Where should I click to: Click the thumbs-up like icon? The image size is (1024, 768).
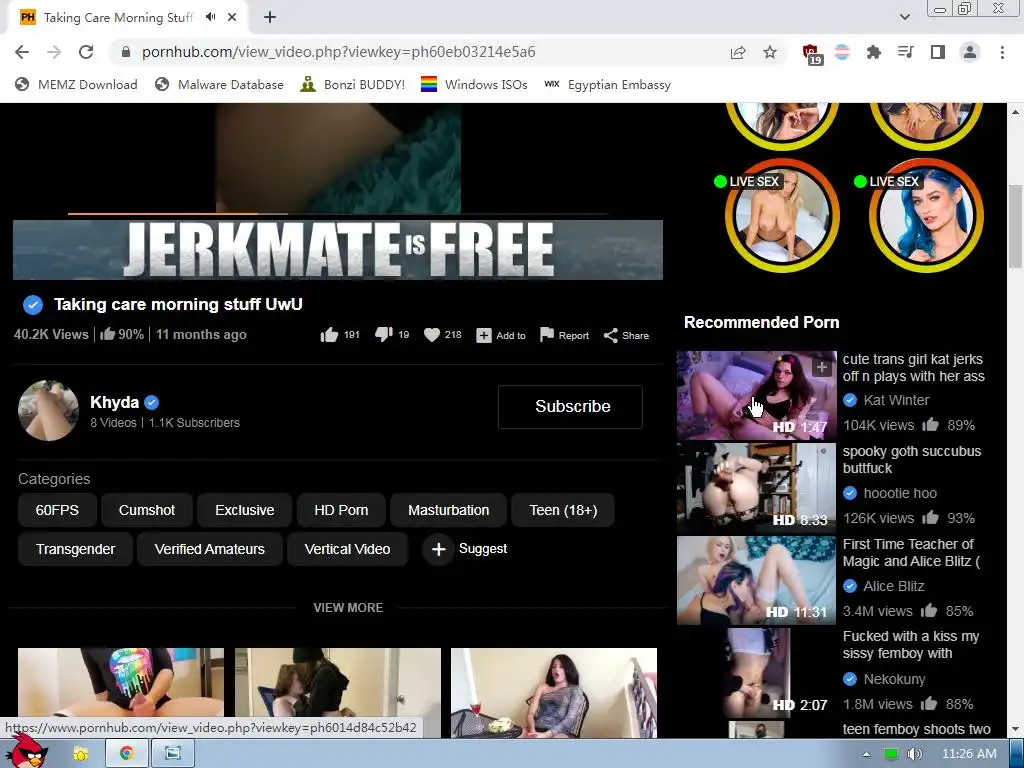pyautogui.click(x=329, y=335)
